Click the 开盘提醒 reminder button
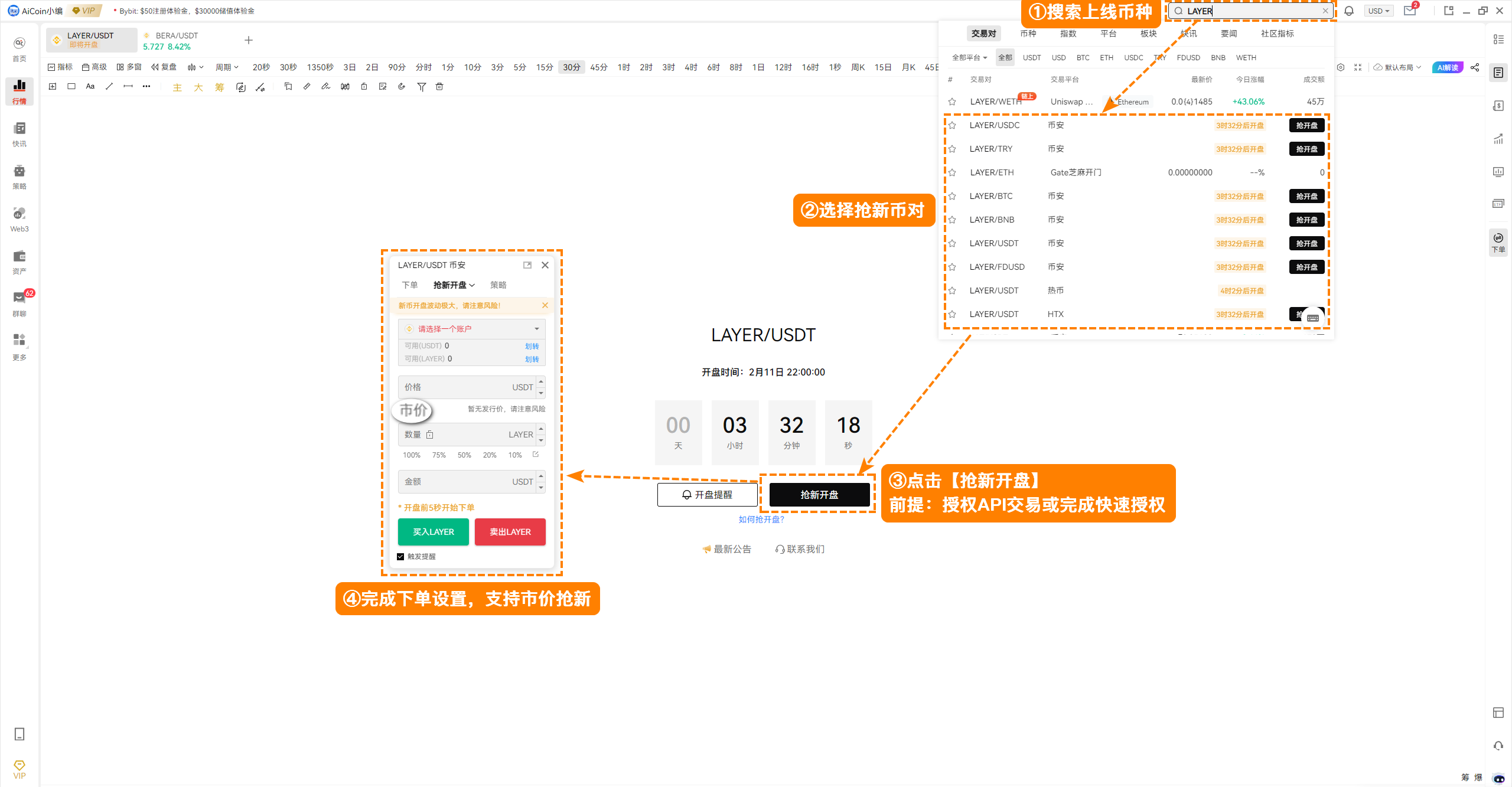 [708, 495]
